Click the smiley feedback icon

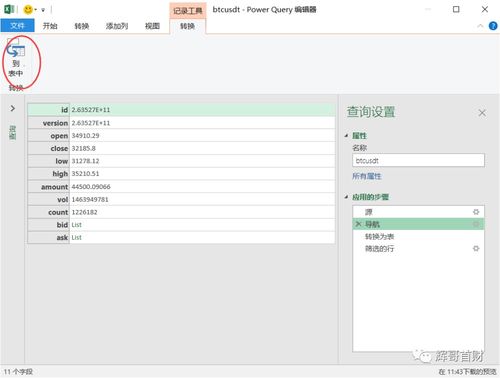(x=28, y=10)
